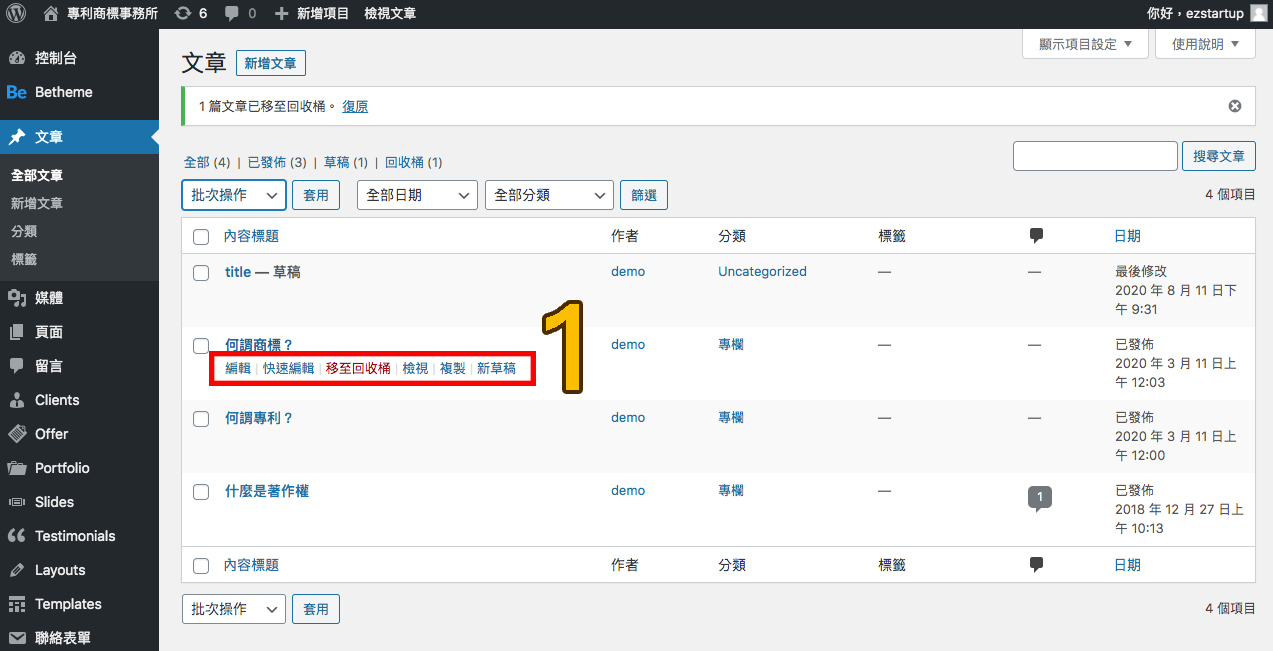
Task: Open the Portfolio sidebar item
Action: (x=62, y=468)
